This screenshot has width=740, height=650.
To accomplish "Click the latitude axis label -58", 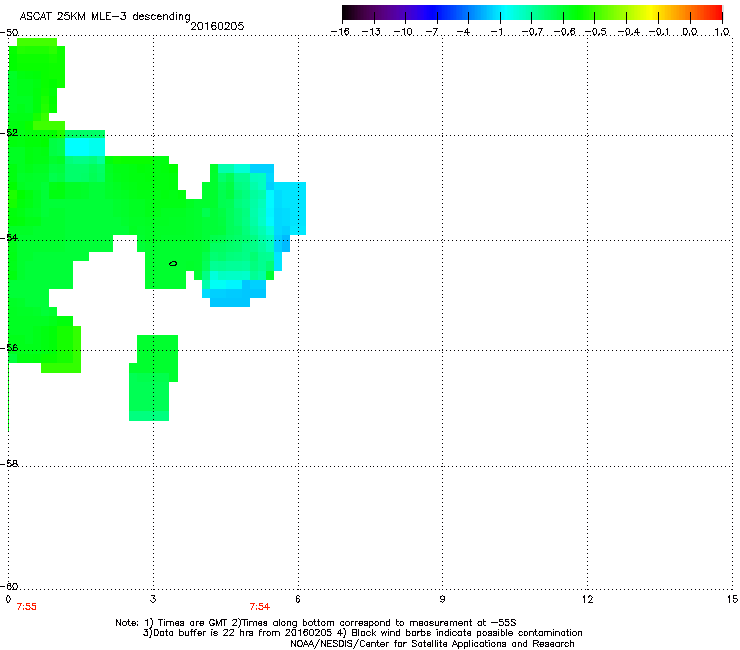I will click(x=9, y=464).
